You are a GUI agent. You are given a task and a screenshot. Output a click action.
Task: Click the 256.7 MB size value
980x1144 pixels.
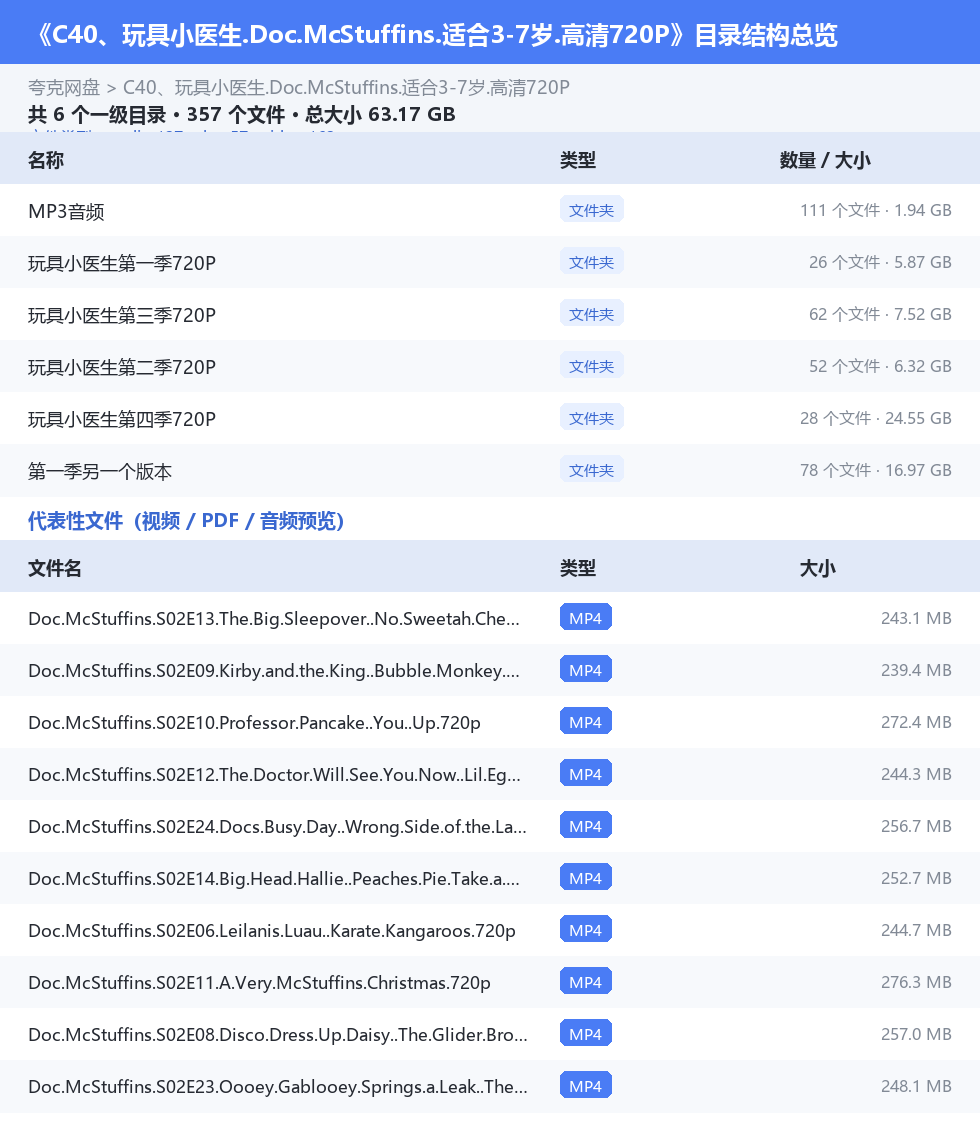916,827
